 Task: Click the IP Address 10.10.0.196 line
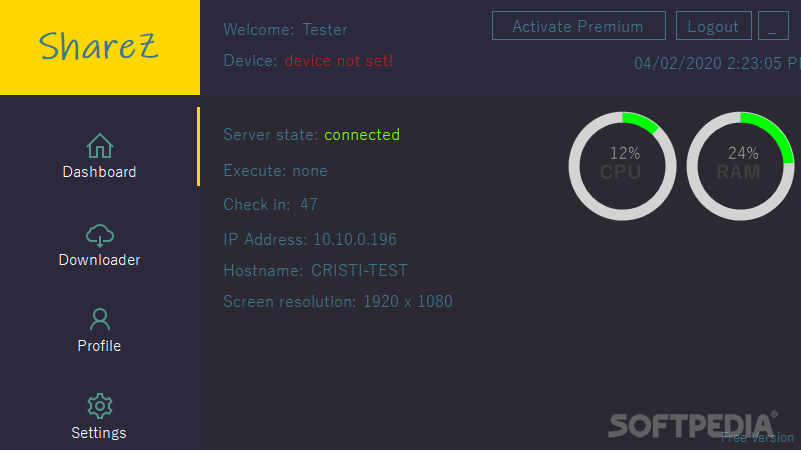click(x=310, y=240)
